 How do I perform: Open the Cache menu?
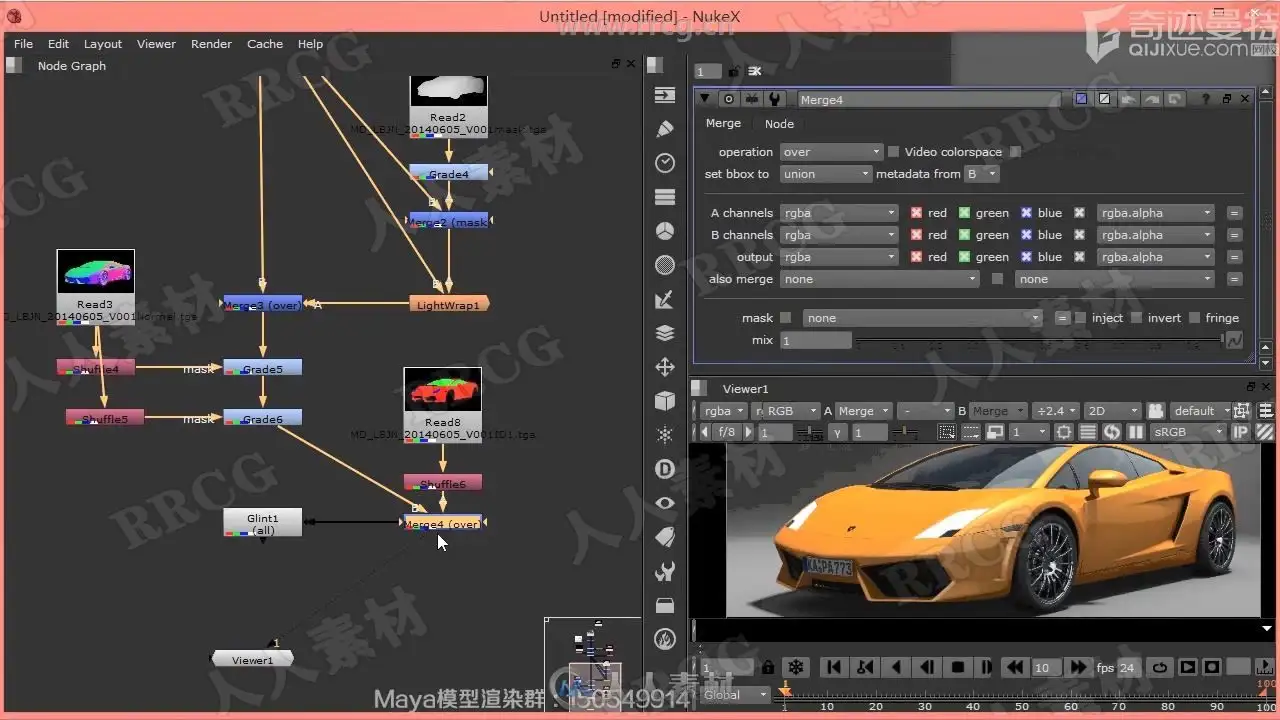pyautogui.click(x=265, y=44)
